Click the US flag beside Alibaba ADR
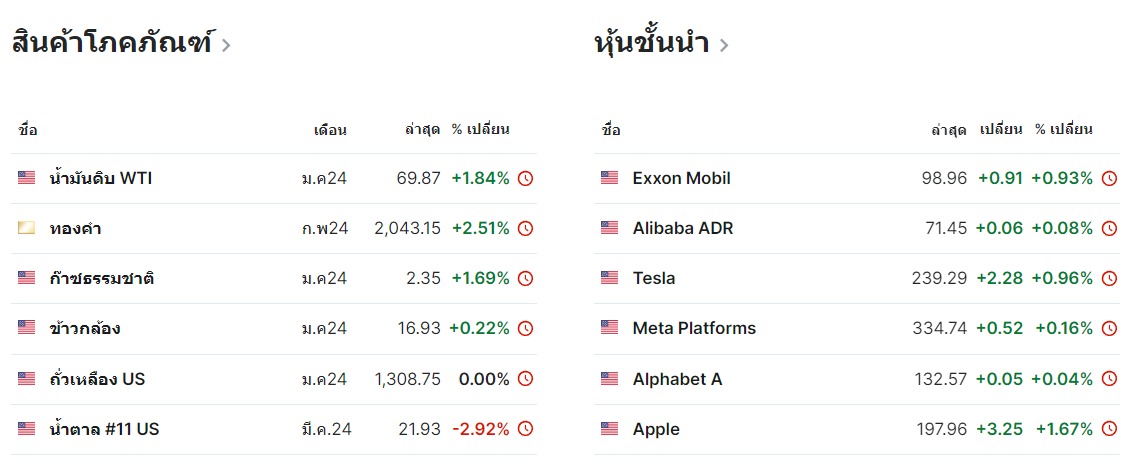 click(610, 229)
